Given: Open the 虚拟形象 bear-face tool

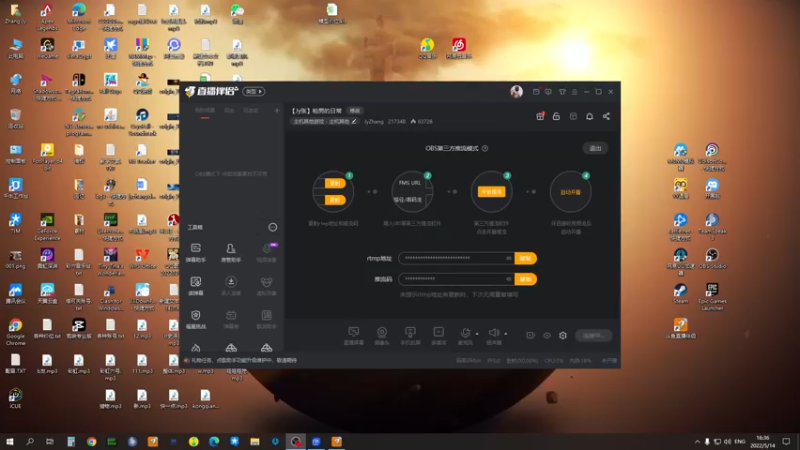Looking at the screenshot, I should (266, 286).
